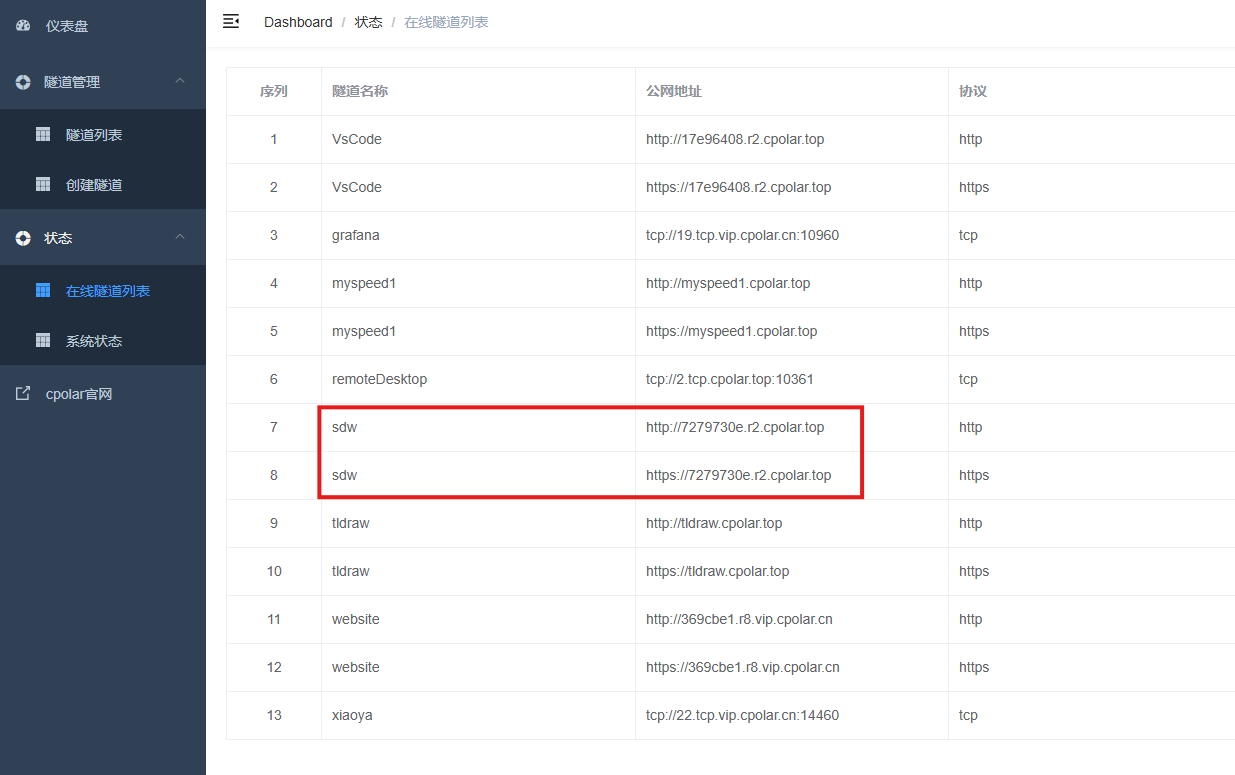This screenshot has width=1235, height=775.
Task: Collapse the 隧道管理 menu chevron
Action: [180, 81]
